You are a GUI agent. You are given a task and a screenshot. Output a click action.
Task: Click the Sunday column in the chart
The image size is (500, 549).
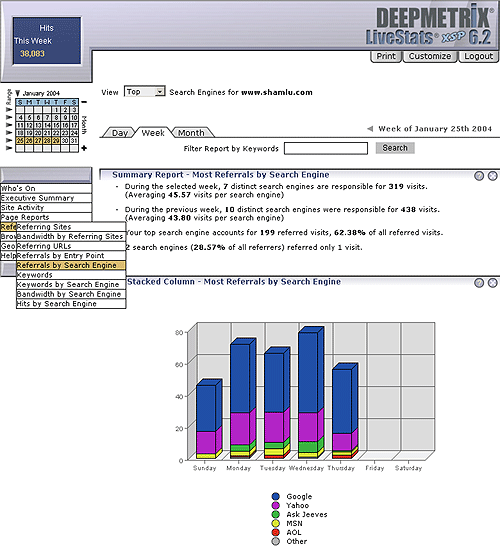[209, 419]
